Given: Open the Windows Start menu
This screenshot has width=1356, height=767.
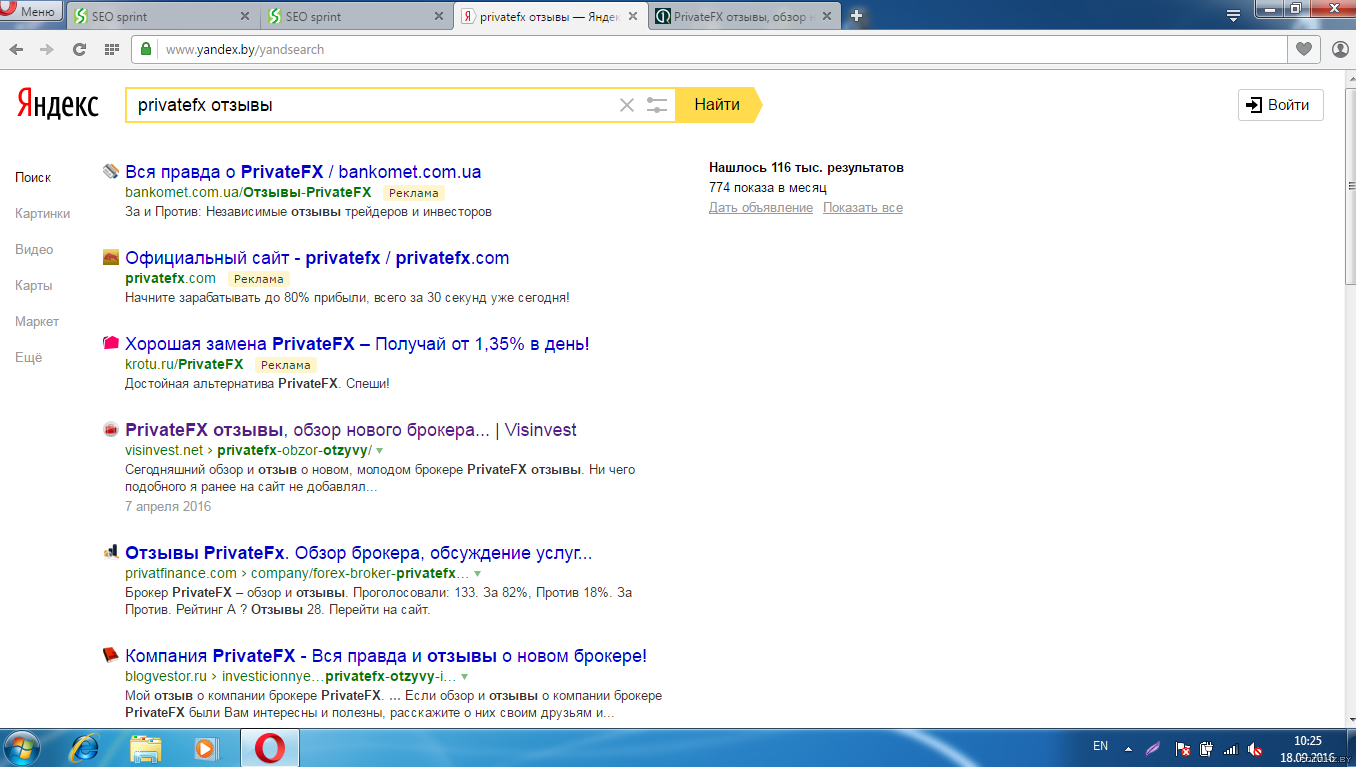Looking at the screenshot, I should tap(21, 747).
